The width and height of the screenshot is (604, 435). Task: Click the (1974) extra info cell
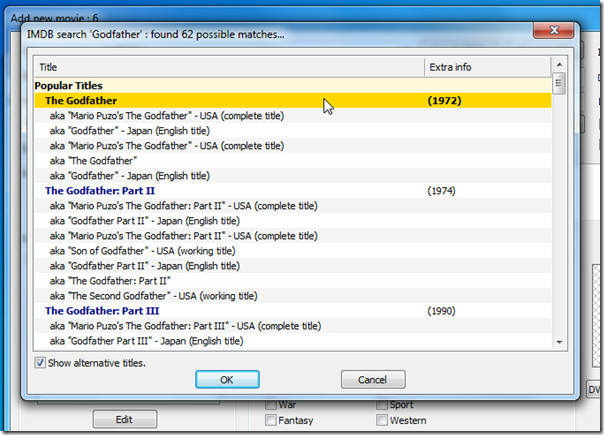[441, 191]
